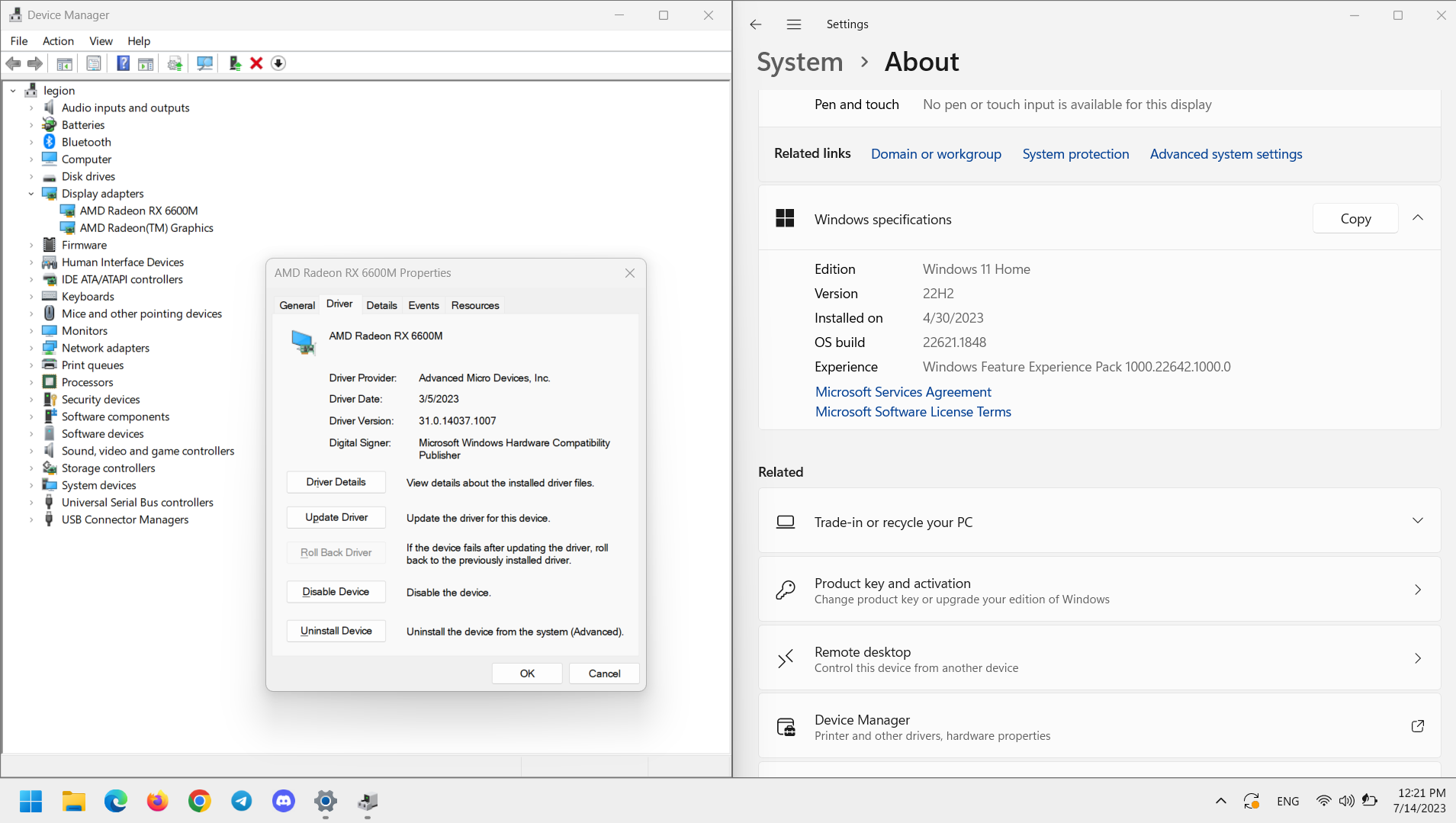Click Scan for hardware changes toolbar icon
The image size is (1456, 823).
[x=204, y=63]
